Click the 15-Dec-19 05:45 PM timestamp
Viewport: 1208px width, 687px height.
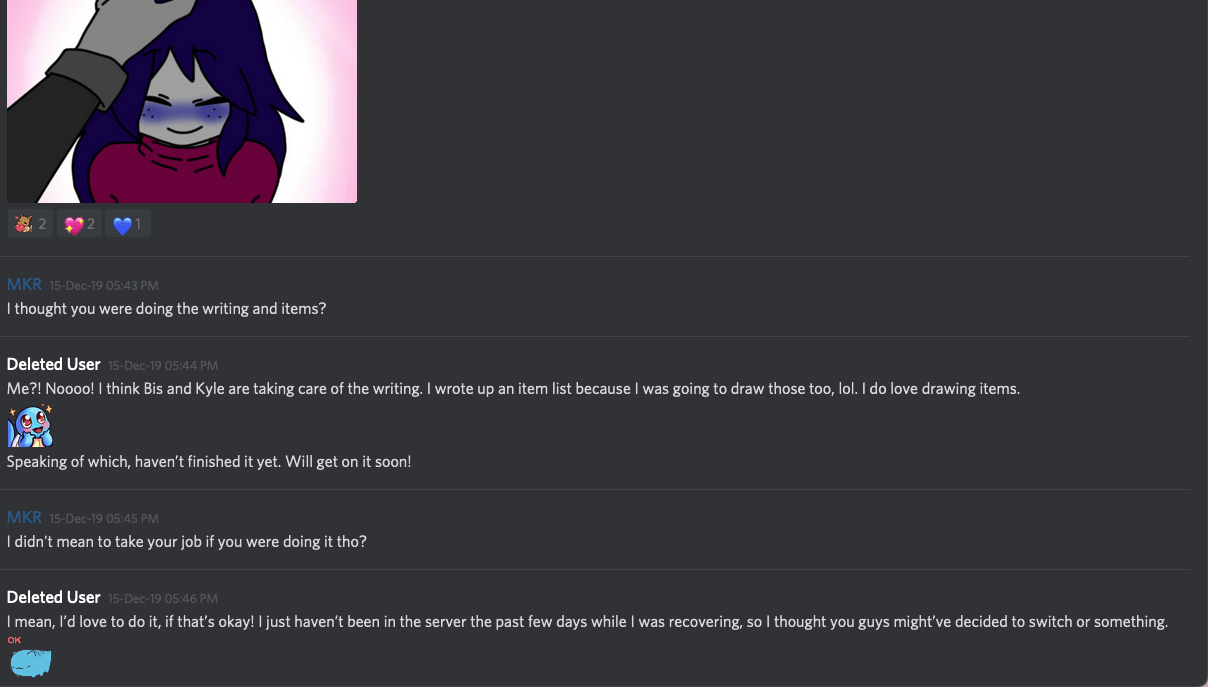click(x=104, y=519)
